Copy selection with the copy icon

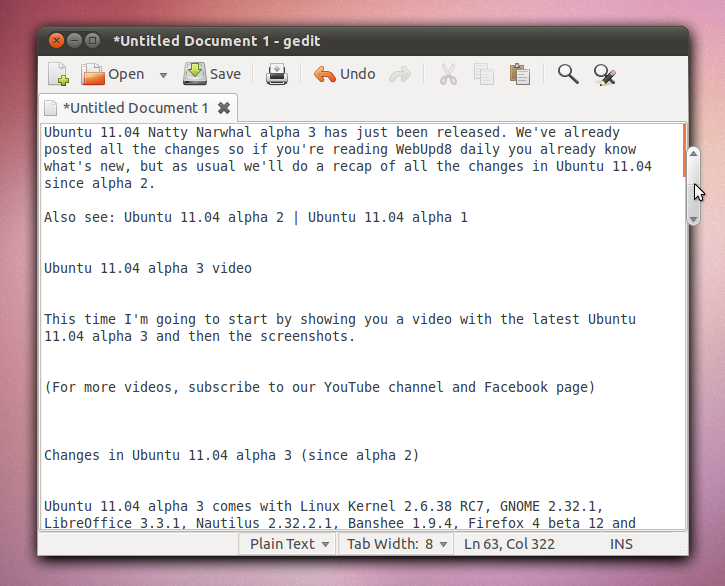[x=484, y=74]
